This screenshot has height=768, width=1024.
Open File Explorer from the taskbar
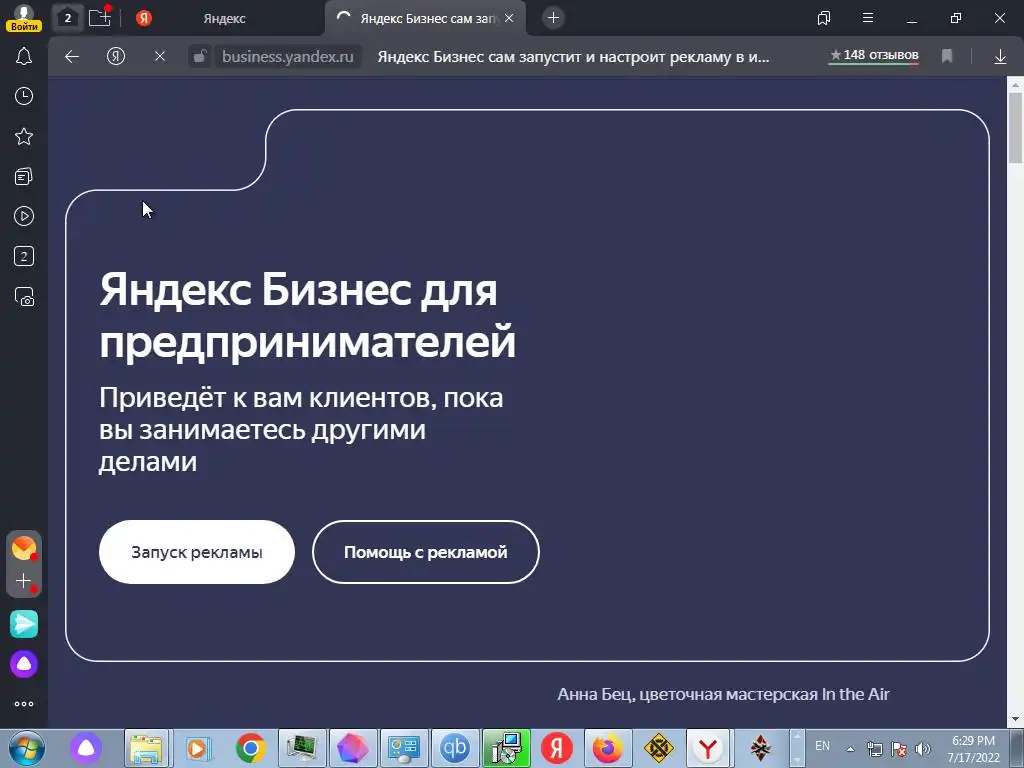click(146, 748)
